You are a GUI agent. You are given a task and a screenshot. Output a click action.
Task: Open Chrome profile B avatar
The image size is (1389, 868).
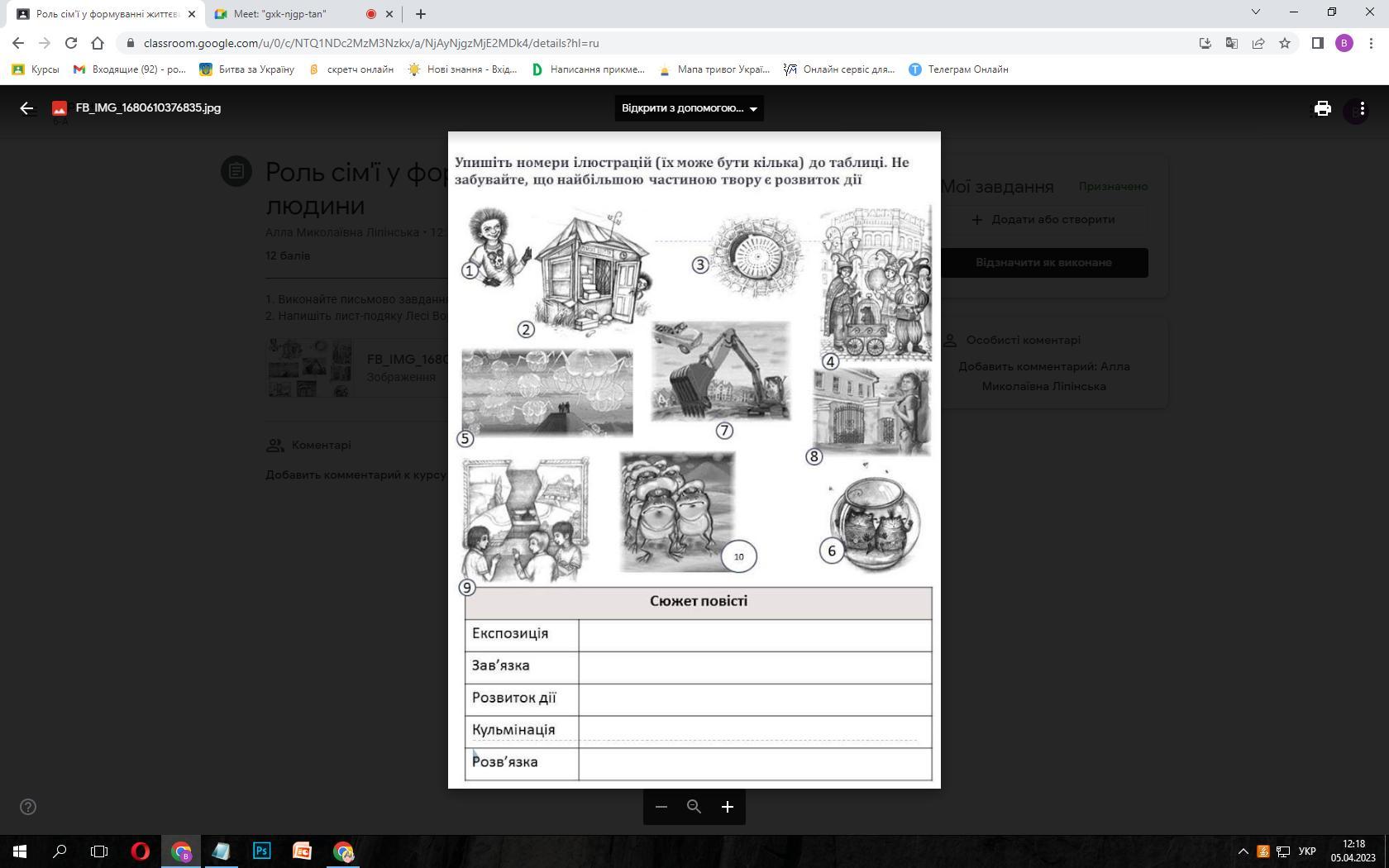(x=1344, y=43)
